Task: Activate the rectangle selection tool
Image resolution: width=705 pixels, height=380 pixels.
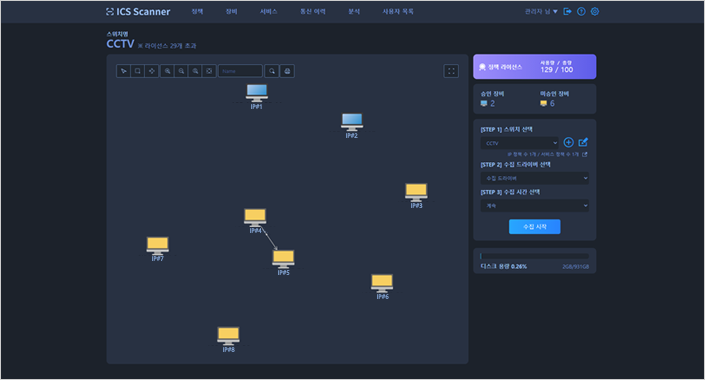Action: tap(138, 71)
